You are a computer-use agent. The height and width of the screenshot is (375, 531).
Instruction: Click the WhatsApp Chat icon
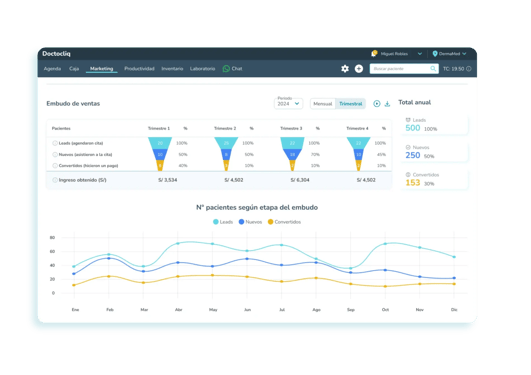click(x=226, y=69)
